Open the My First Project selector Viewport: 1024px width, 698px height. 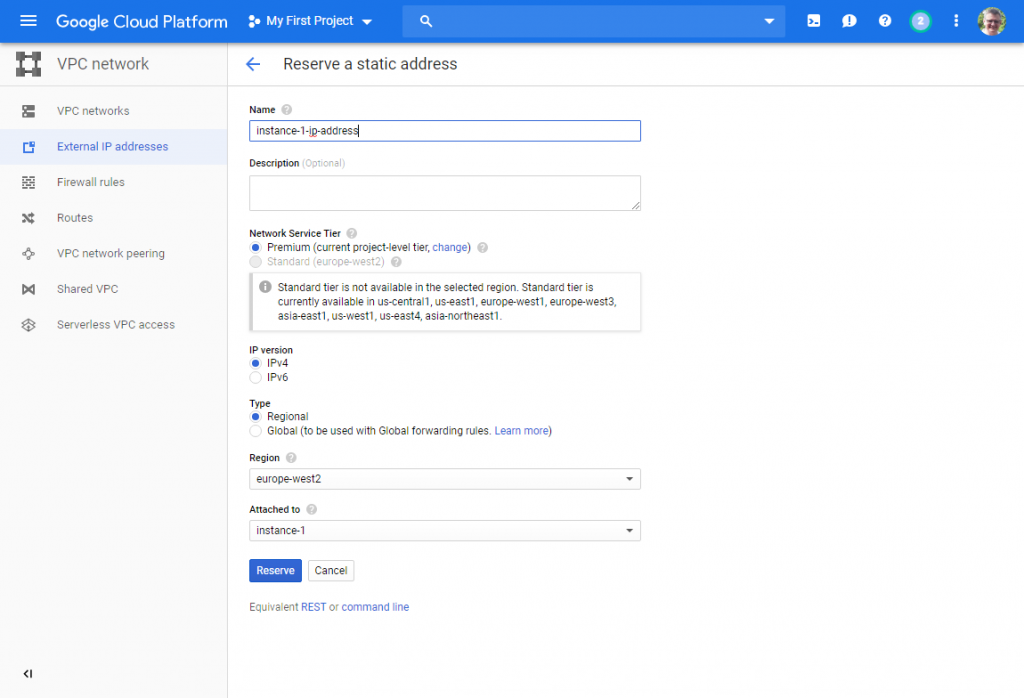point(310,22)
